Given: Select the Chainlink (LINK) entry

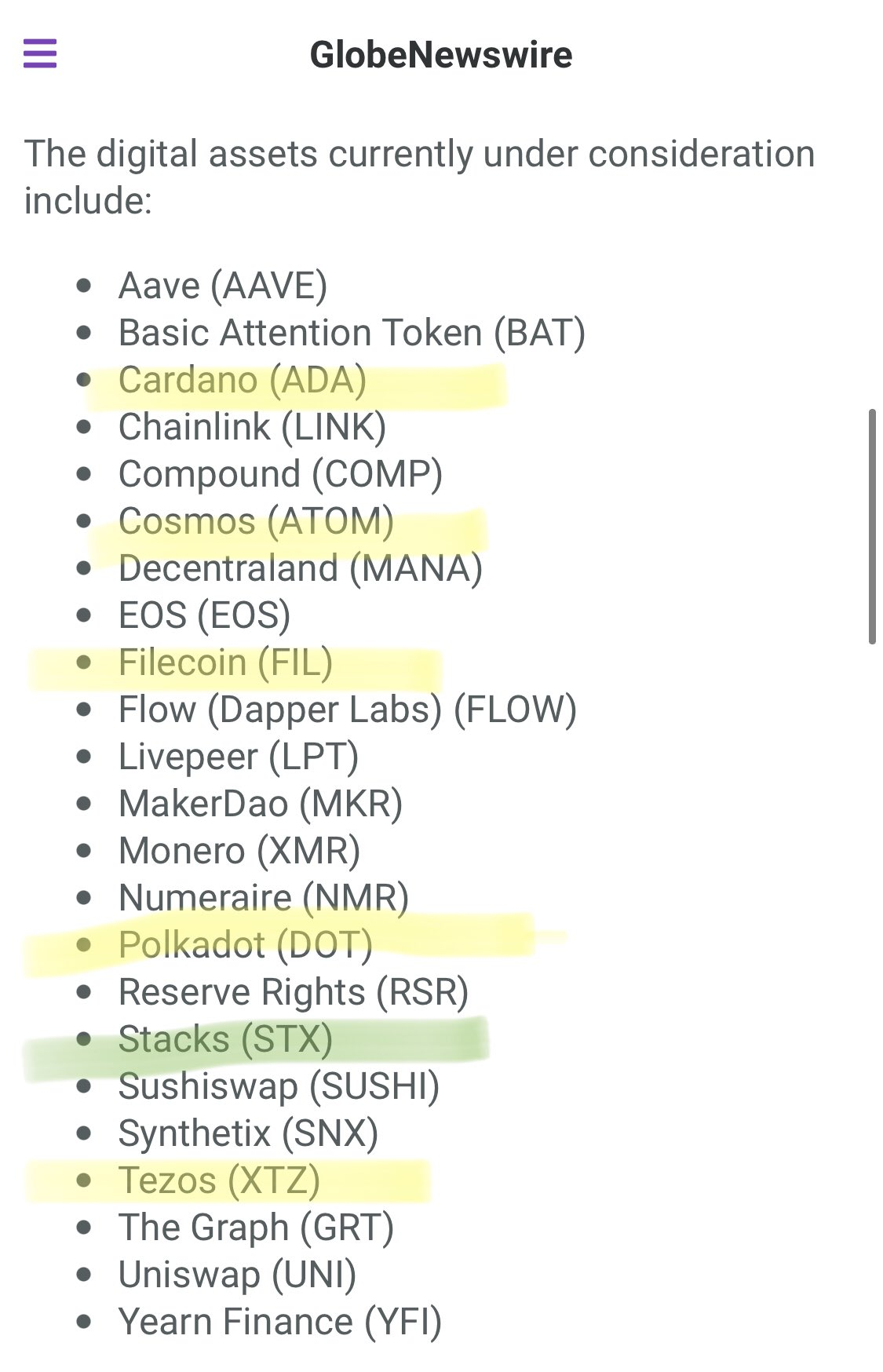Looking at the screenshot, I should click(252, 427).
